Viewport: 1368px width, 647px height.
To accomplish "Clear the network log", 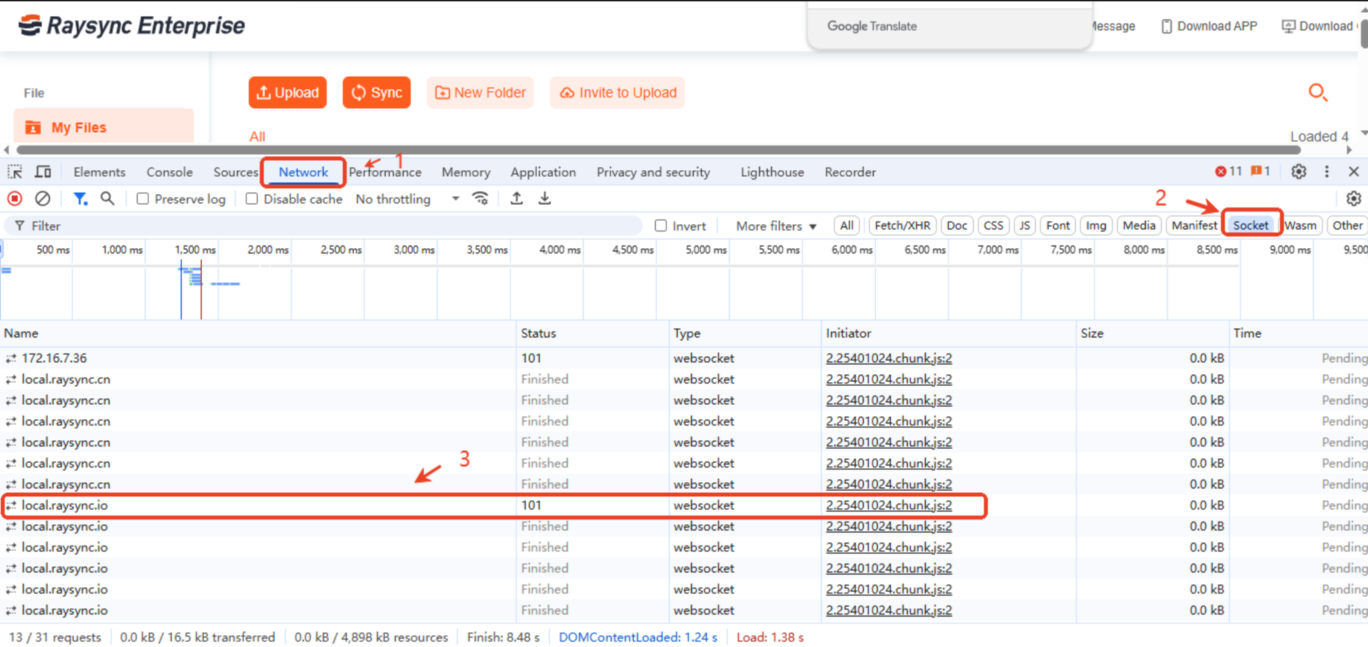I will [42, 199].
